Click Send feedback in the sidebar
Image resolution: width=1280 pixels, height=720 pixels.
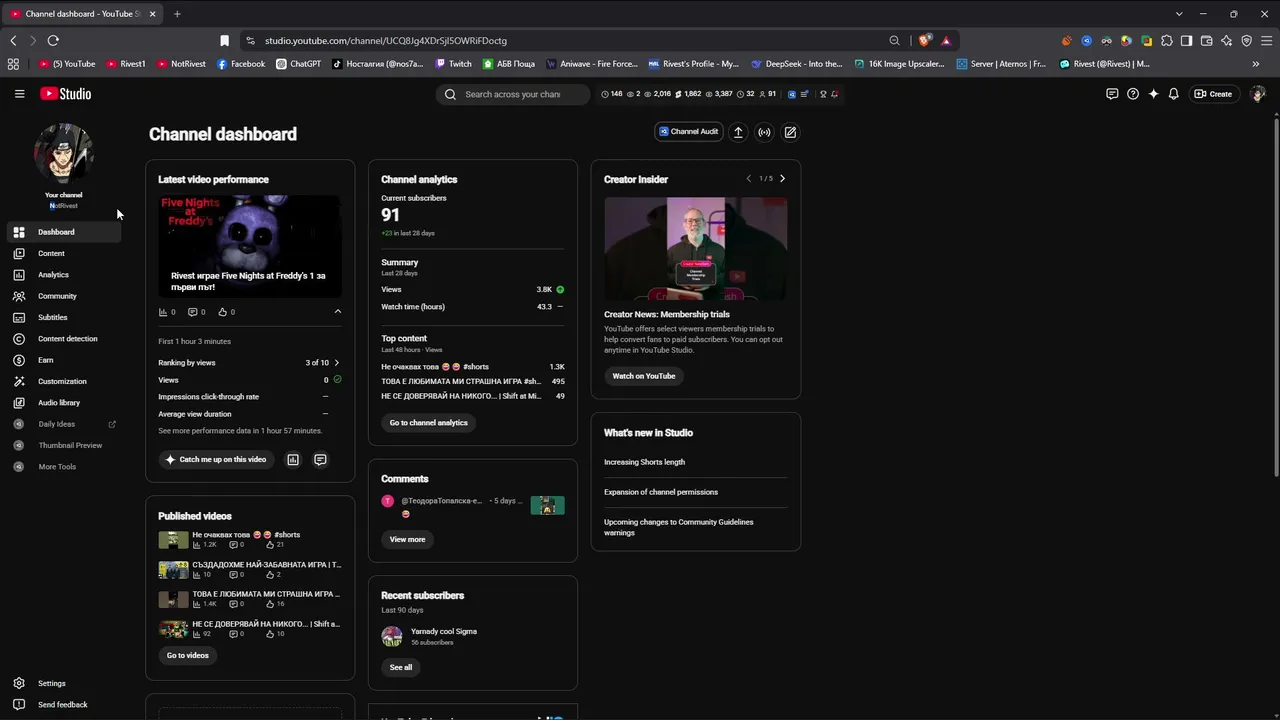[62, 705]
